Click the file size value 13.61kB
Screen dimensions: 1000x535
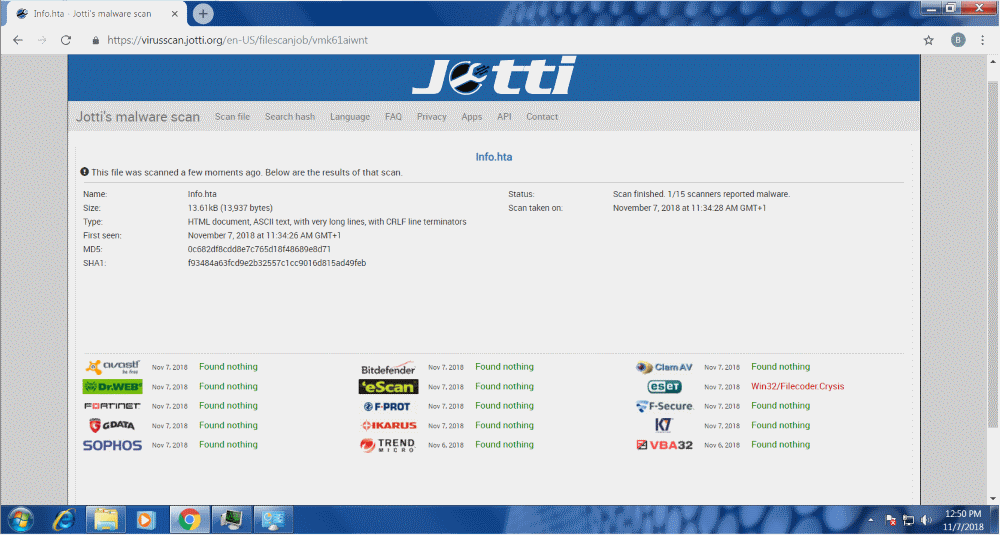click(x=230, y=208)
